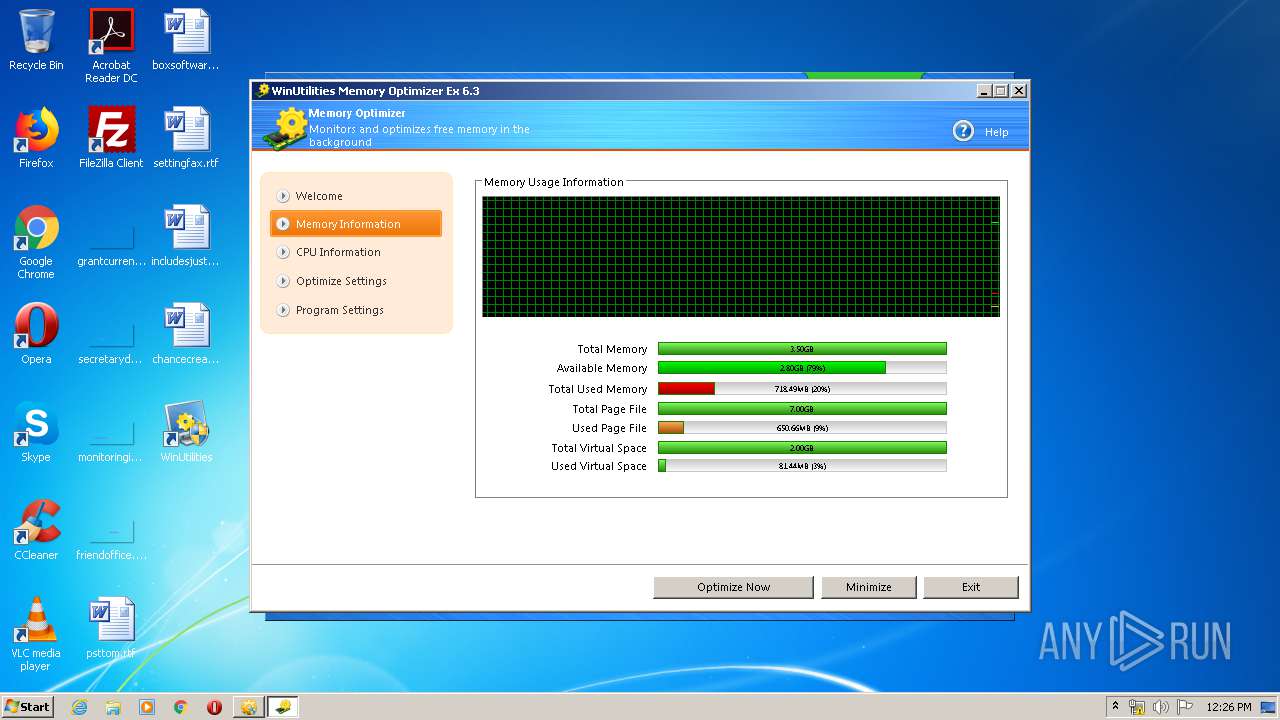This screenshot has height=720, width=1280.
Task: Launch Chrome from the taskbar
Action: click(x=181, y=707)
